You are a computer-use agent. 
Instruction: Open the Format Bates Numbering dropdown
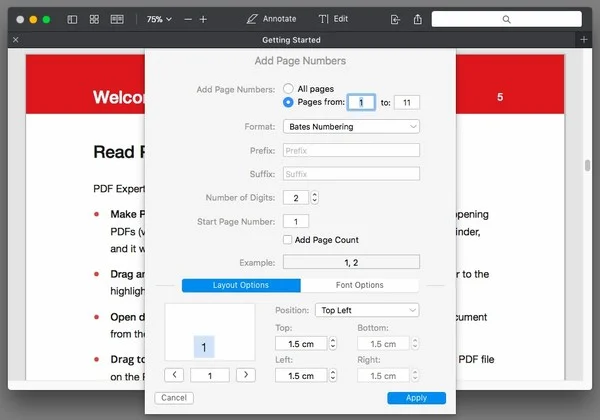(x=351, y=127)
